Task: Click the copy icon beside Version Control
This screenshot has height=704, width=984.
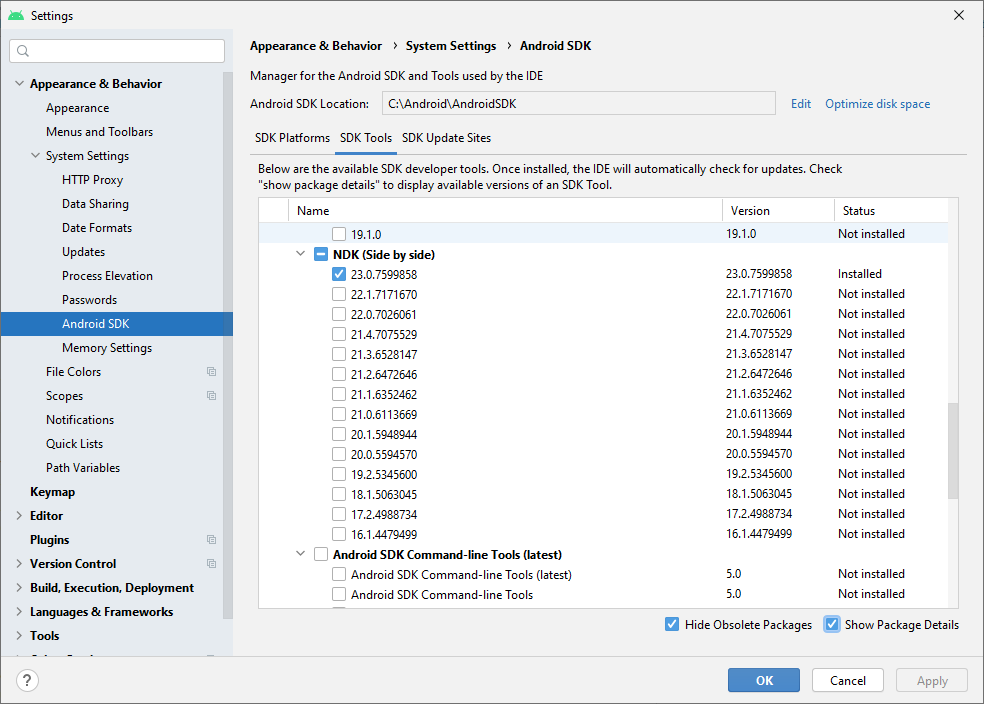Action: [211, 563]
